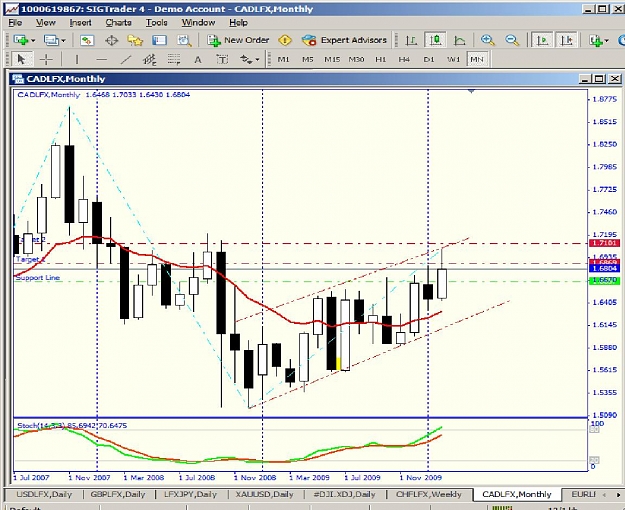
Task: Open the View menu
Action: click(45, 23)
